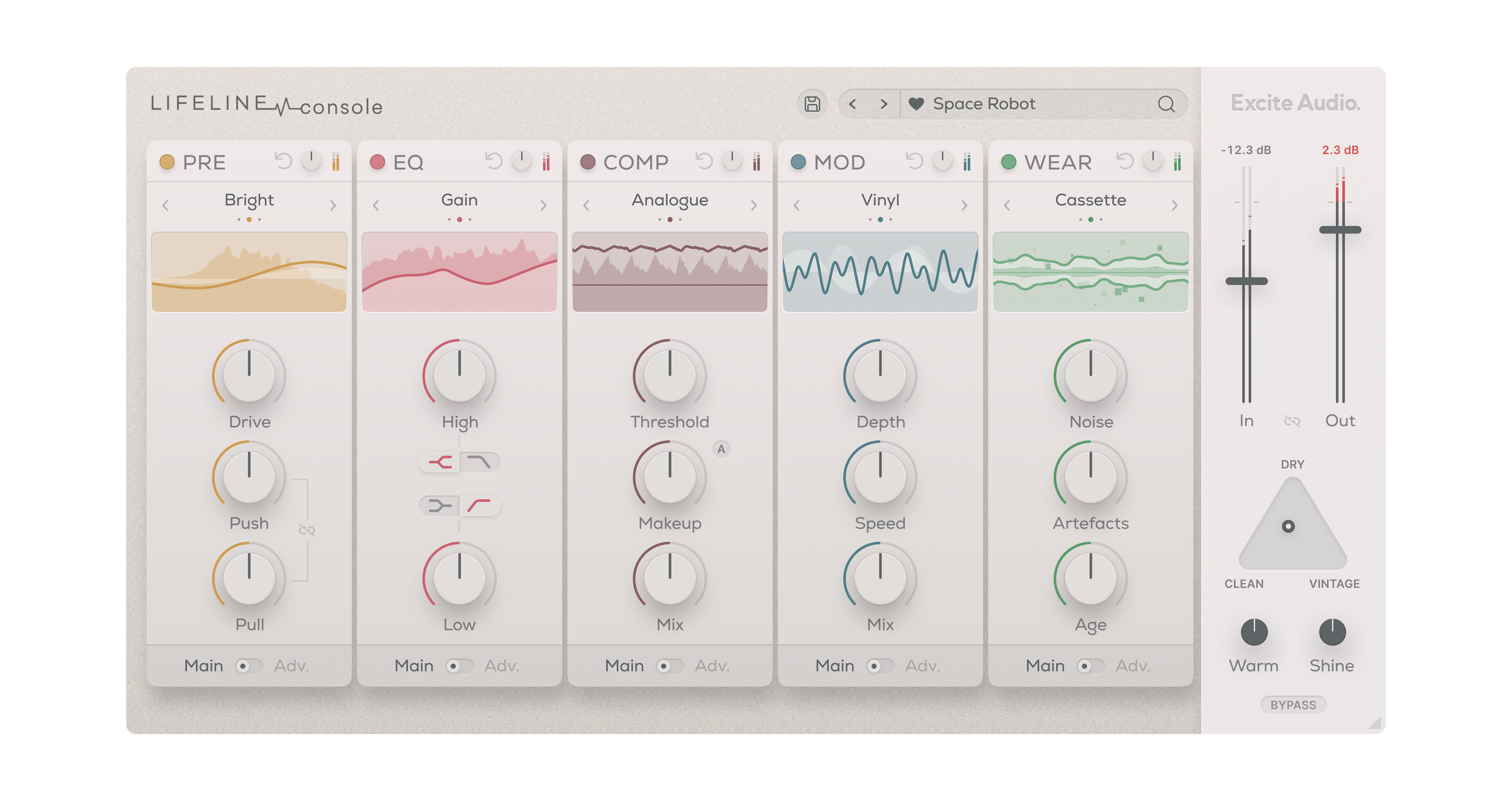Reset the PRE module with undo icon

pyautogui.click(x=283, y=161)
